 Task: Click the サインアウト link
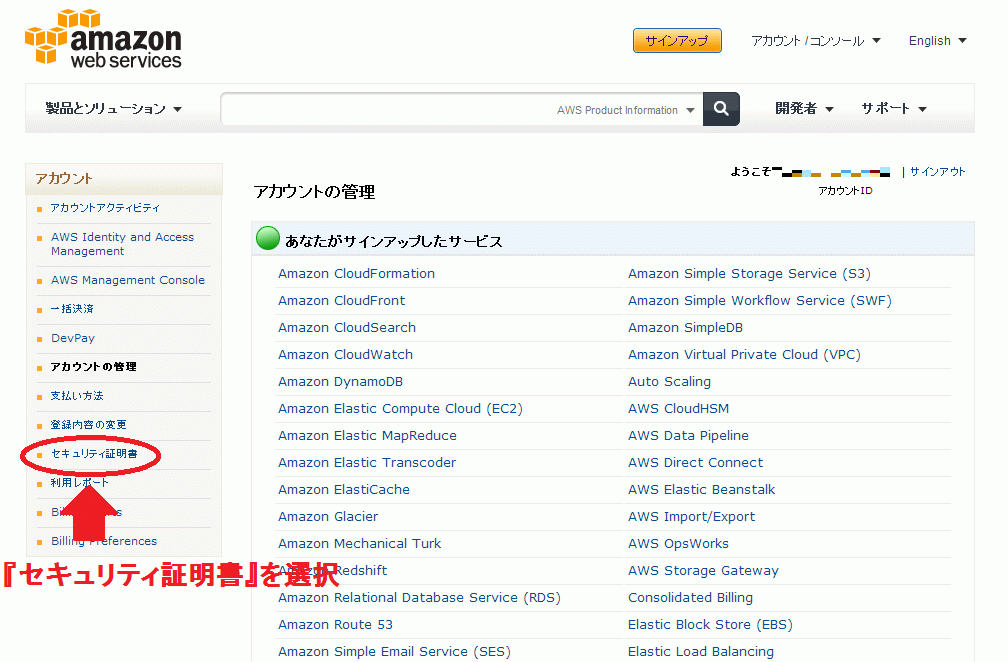click(938, 172)
